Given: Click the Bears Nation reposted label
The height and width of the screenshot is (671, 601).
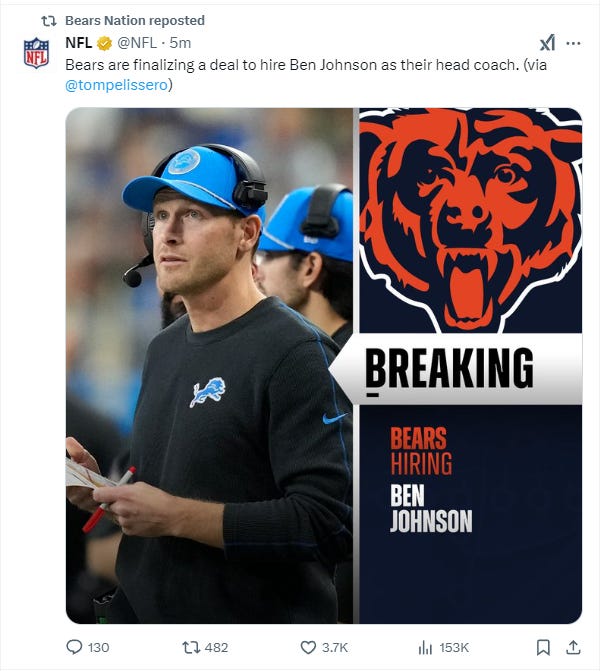Looking at the screenshot, I should click(135, 21).
